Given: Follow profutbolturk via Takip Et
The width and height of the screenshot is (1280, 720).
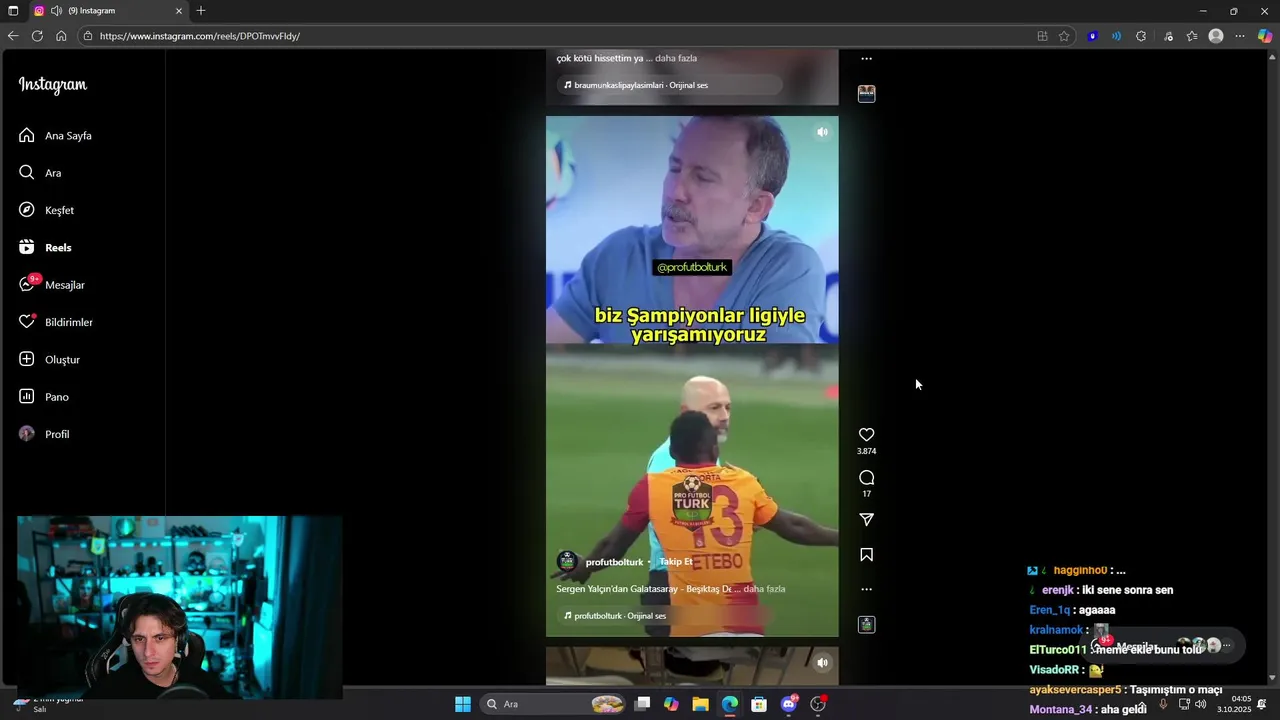Looking at the screenshot, I should 675,562.
